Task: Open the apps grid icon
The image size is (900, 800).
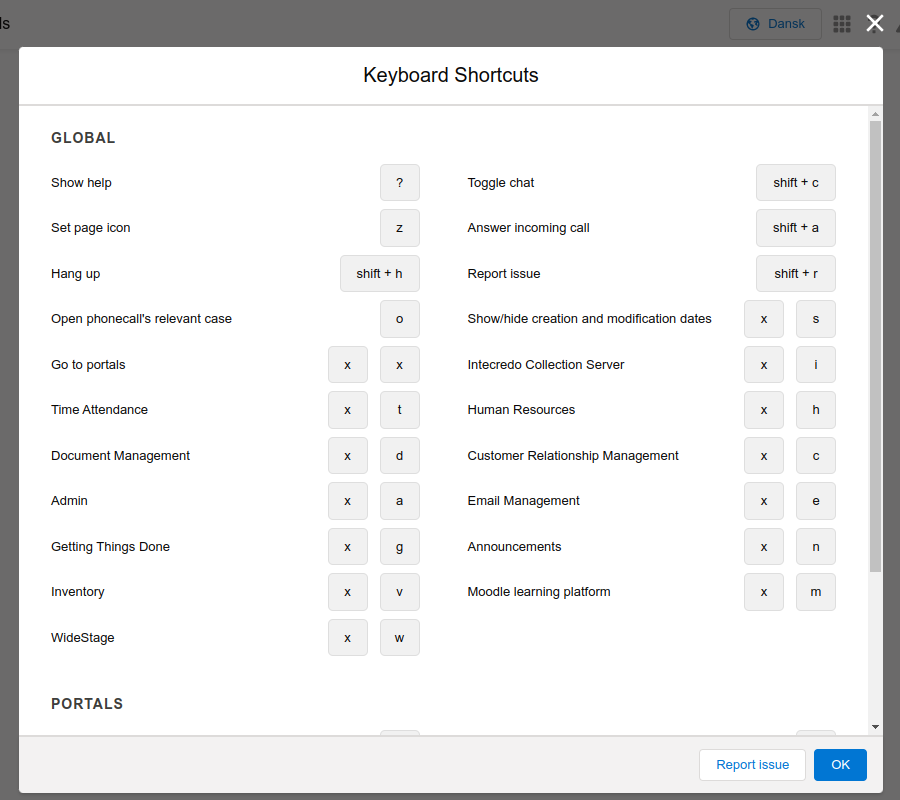Action: (x=841, y=24)
